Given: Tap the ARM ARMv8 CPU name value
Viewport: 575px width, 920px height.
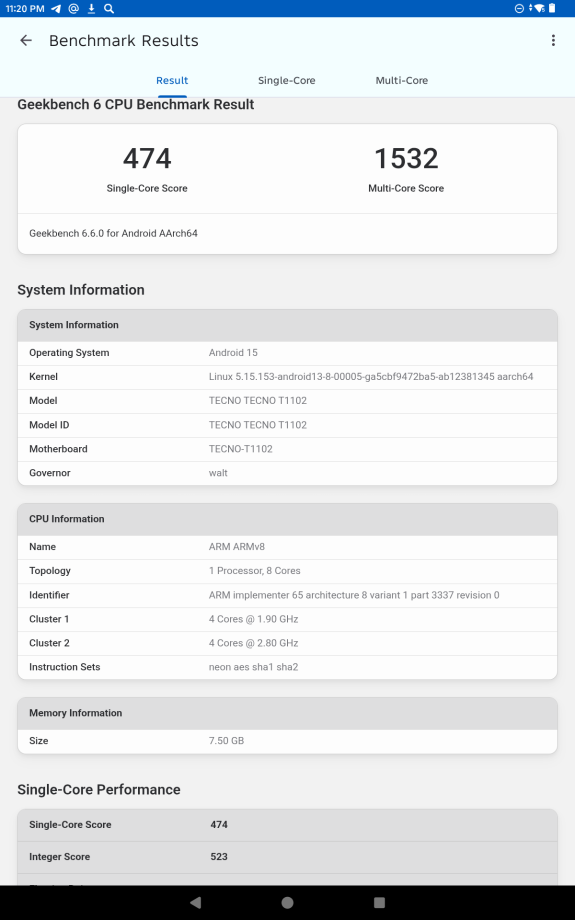Looking at the screenshot, I should [x=236, y=547].
